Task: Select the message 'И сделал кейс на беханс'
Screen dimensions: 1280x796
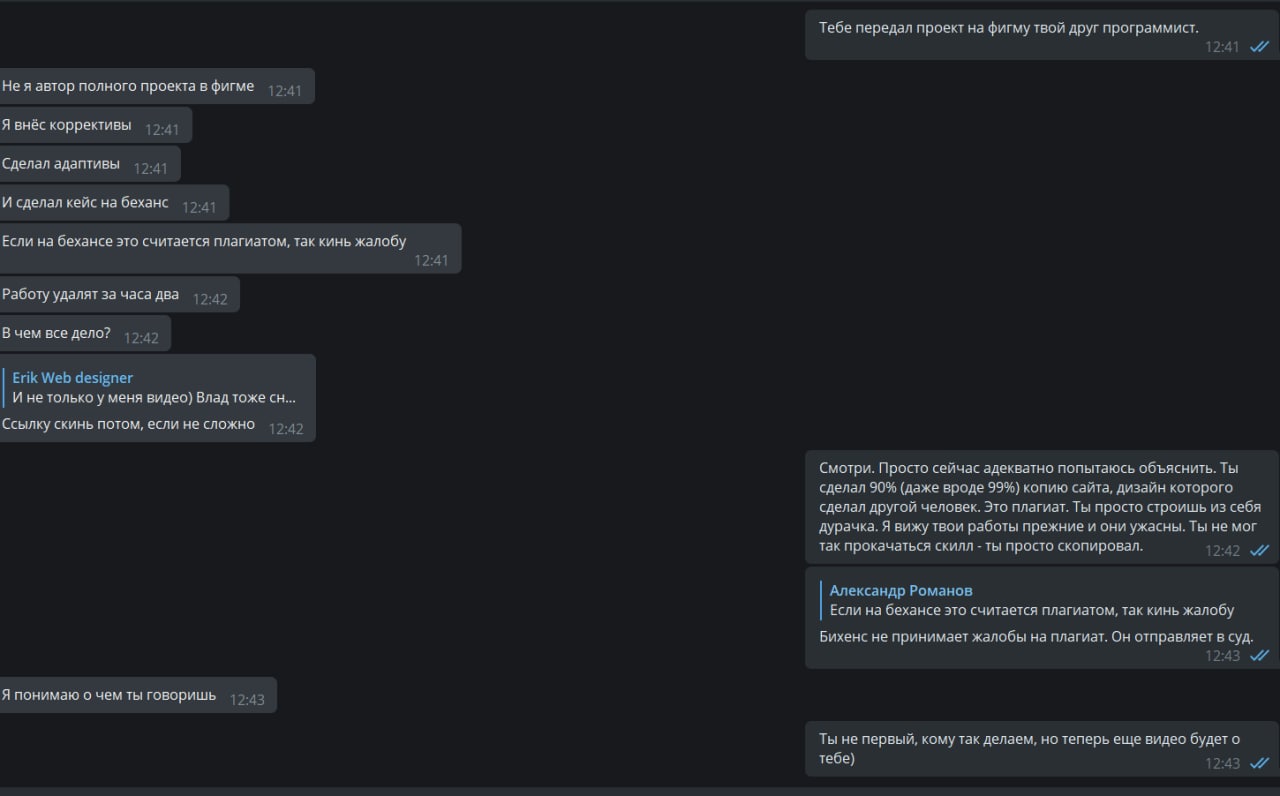Action: (86, 203)
